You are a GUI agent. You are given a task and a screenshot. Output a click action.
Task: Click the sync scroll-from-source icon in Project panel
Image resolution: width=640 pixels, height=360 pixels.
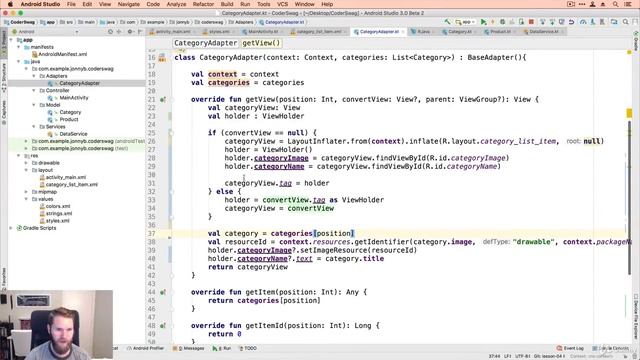coord(110,31)
